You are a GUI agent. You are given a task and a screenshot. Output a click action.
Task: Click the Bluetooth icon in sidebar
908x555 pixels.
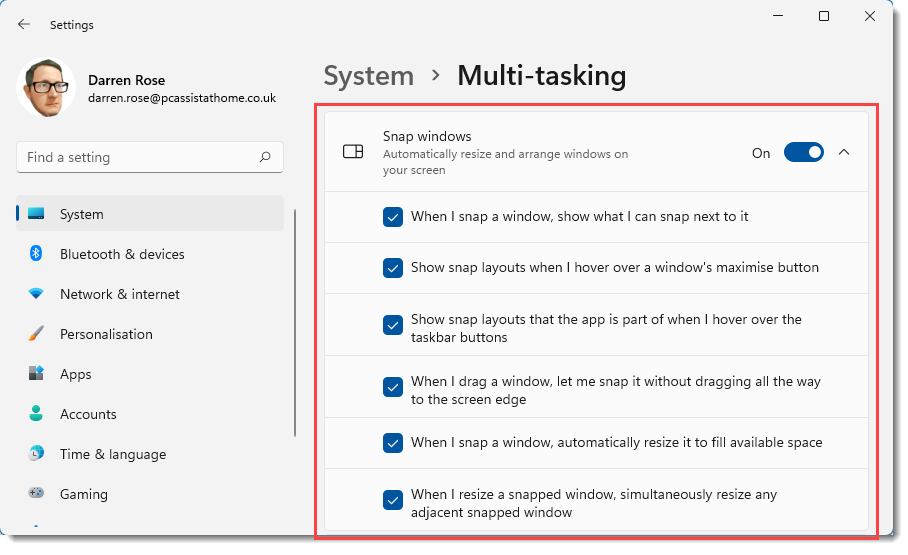tap(36, 253)
